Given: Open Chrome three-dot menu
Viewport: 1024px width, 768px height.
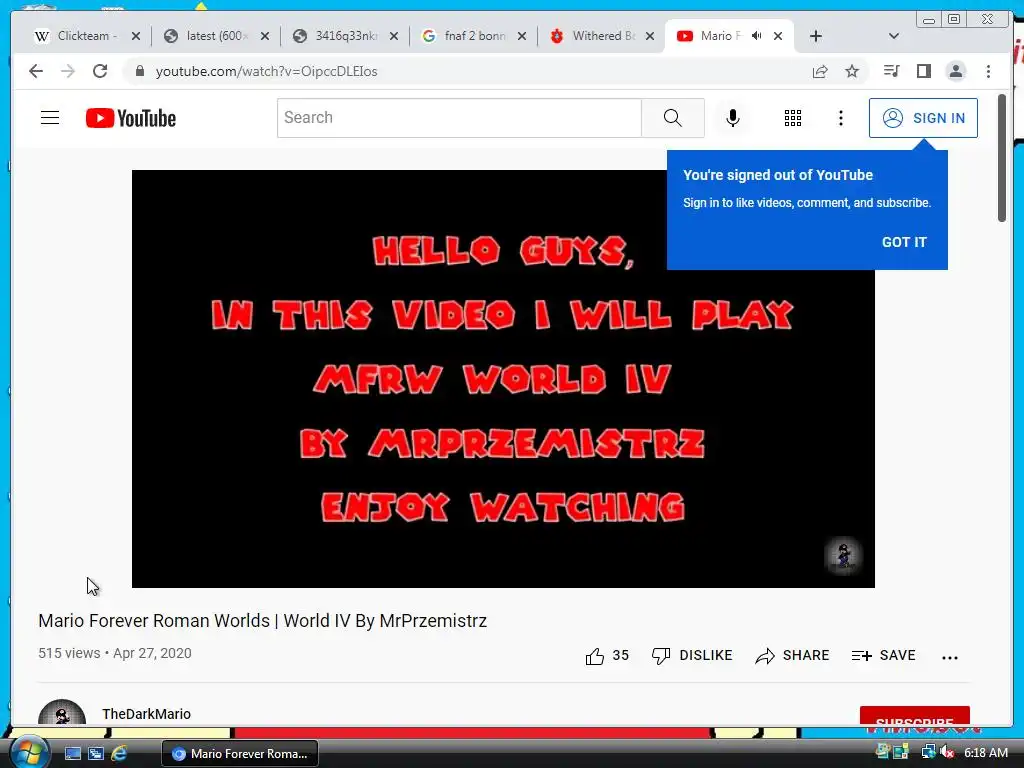Looking at the screenshot, I should [x=988, y=71].
